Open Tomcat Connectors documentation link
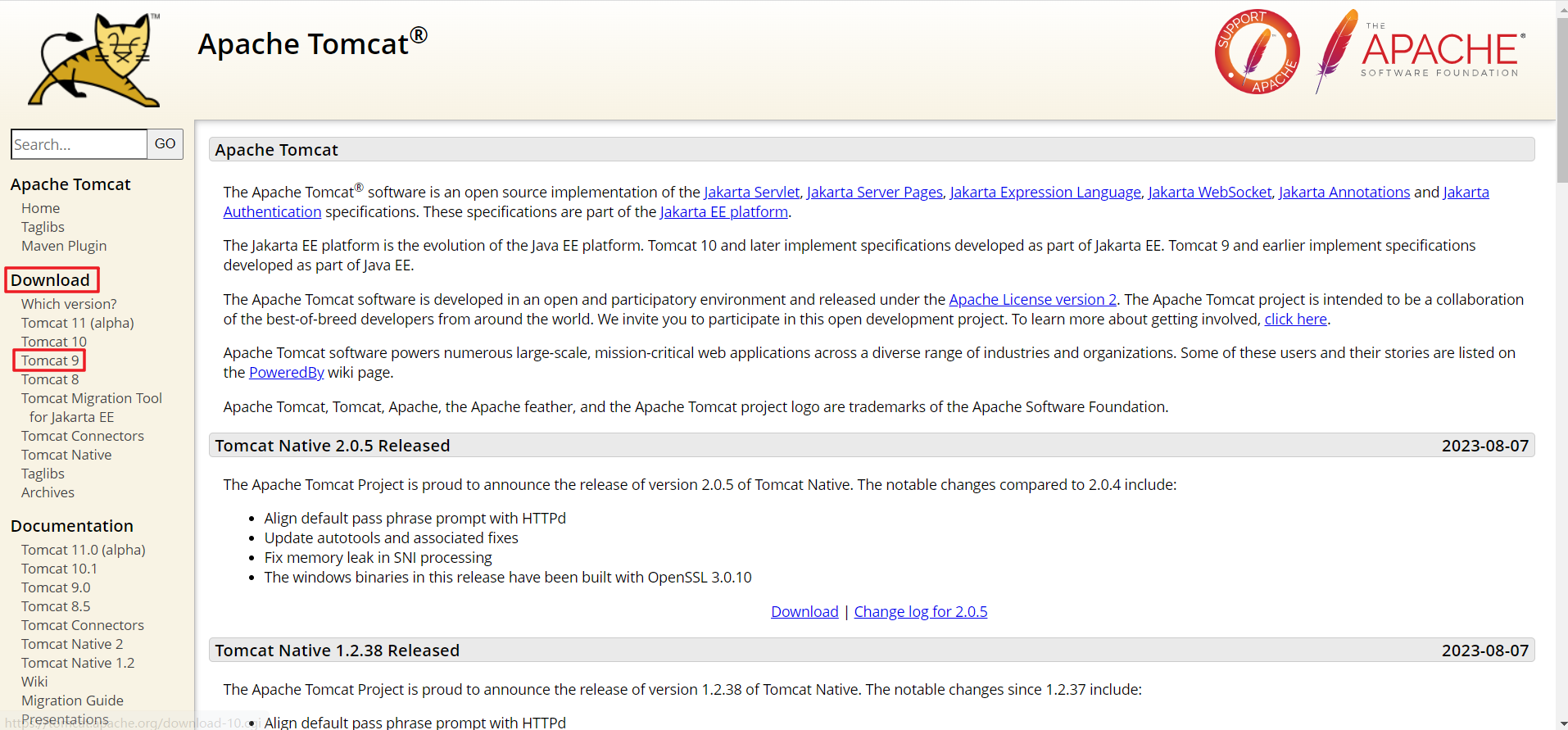 tap(83, 625)
